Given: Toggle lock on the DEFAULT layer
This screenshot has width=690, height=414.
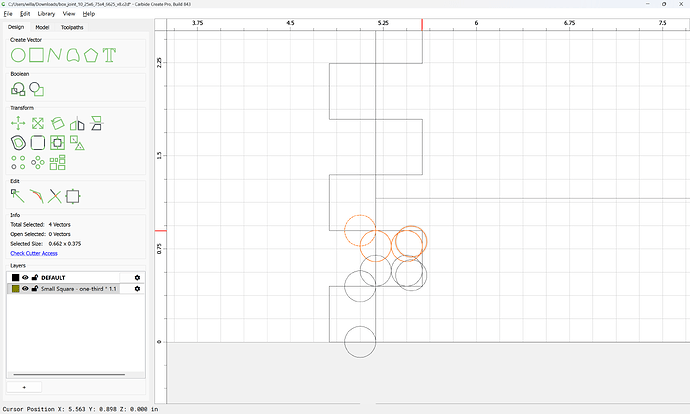Looking at the screenshot, I should (35, 278).
